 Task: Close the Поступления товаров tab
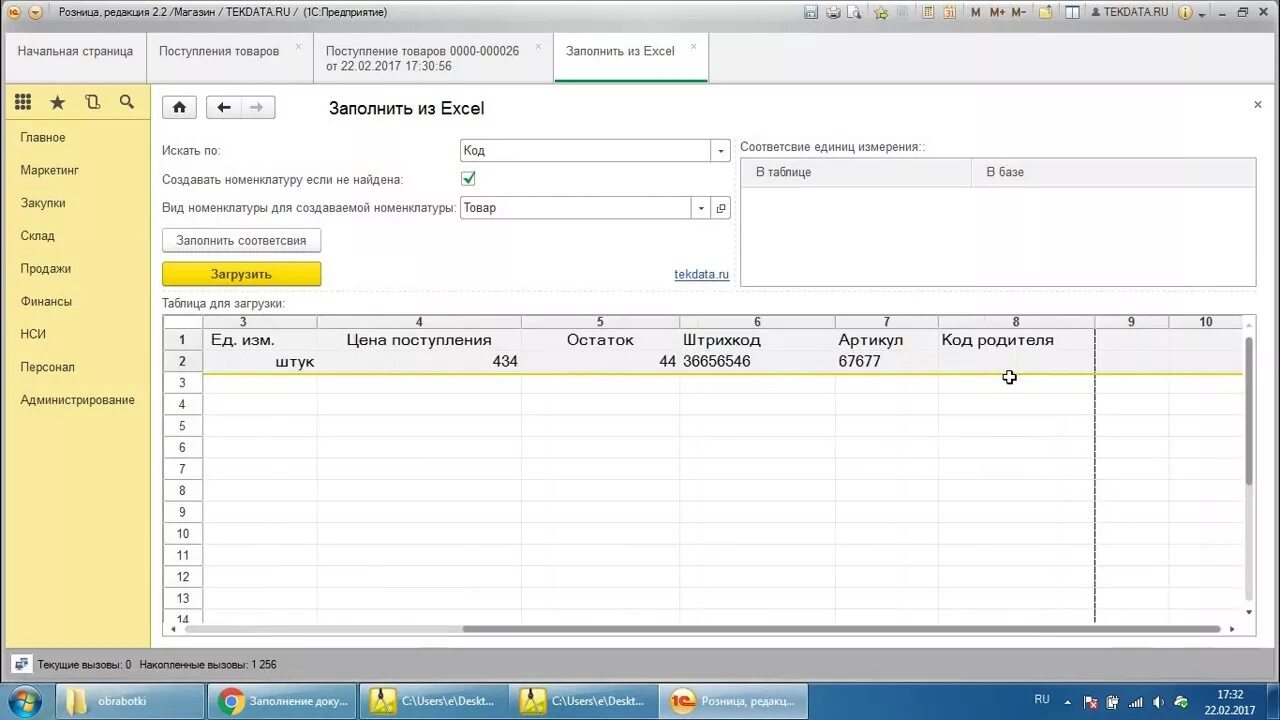(x=298, y=46)
